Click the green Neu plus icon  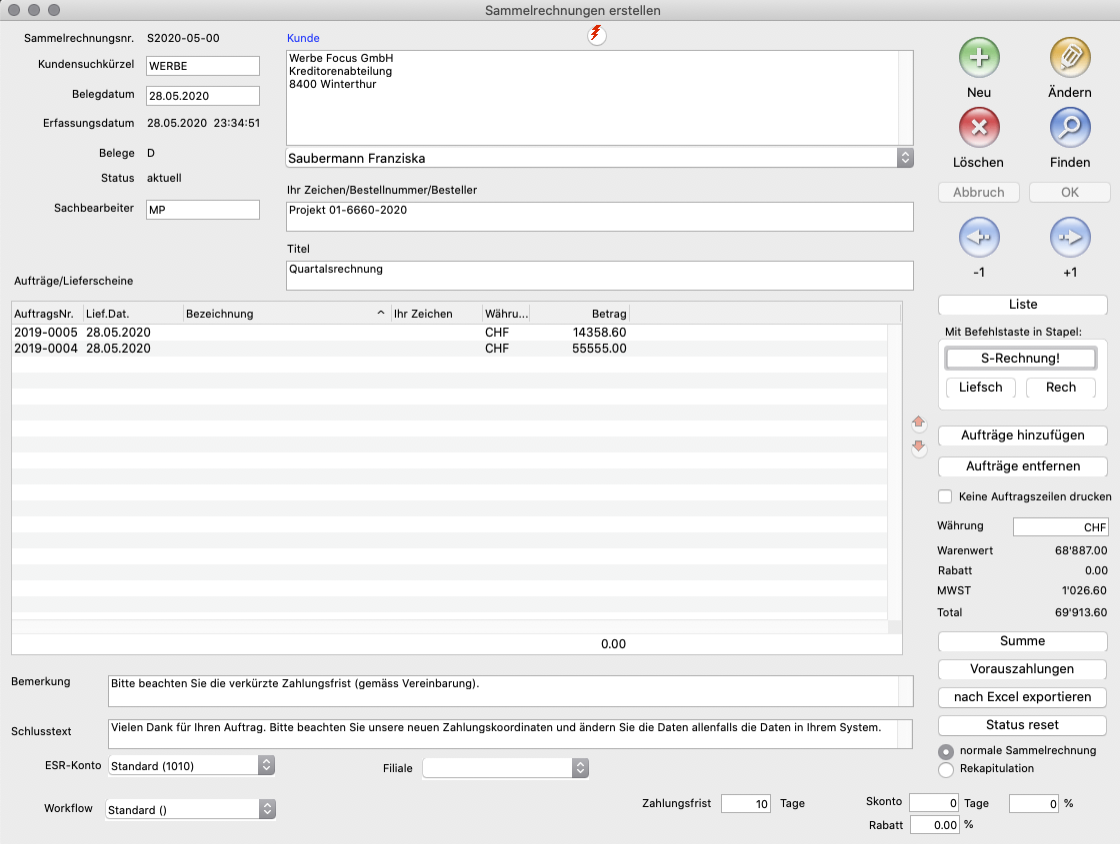click(x=979, y=58)
